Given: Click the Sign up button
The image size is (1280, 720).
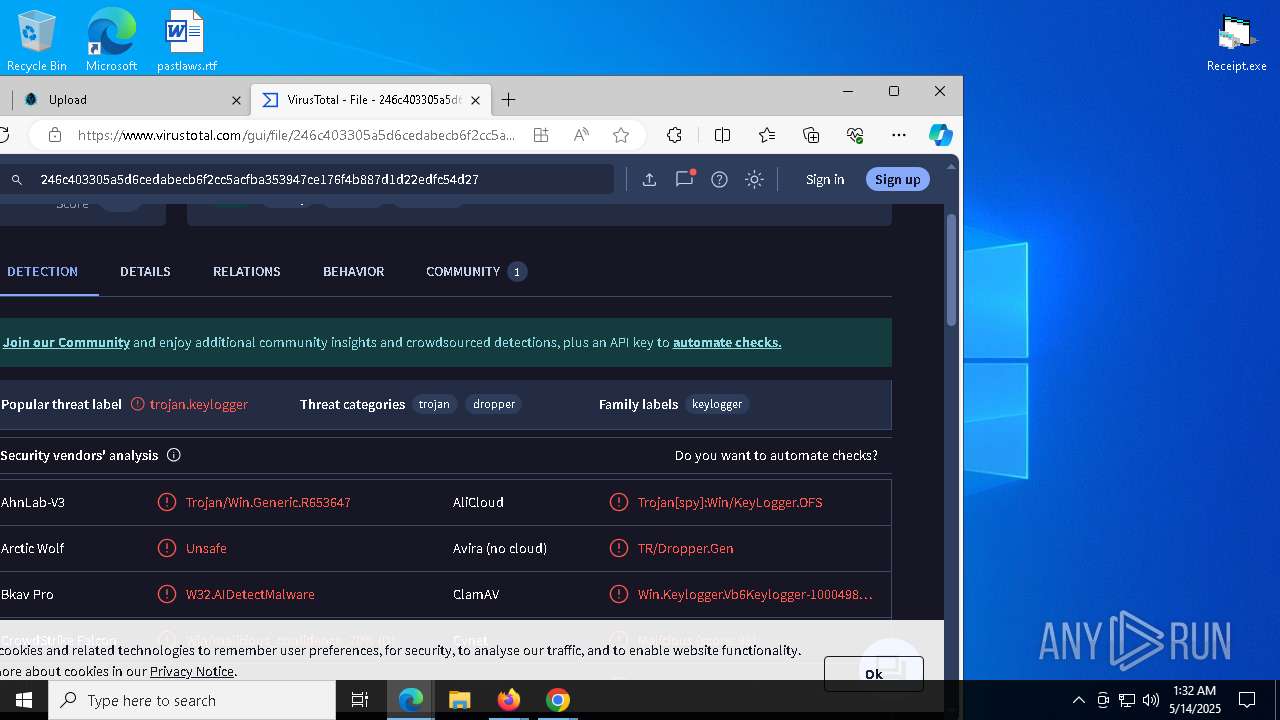Looking at the screenshot, I should (897, 180).
